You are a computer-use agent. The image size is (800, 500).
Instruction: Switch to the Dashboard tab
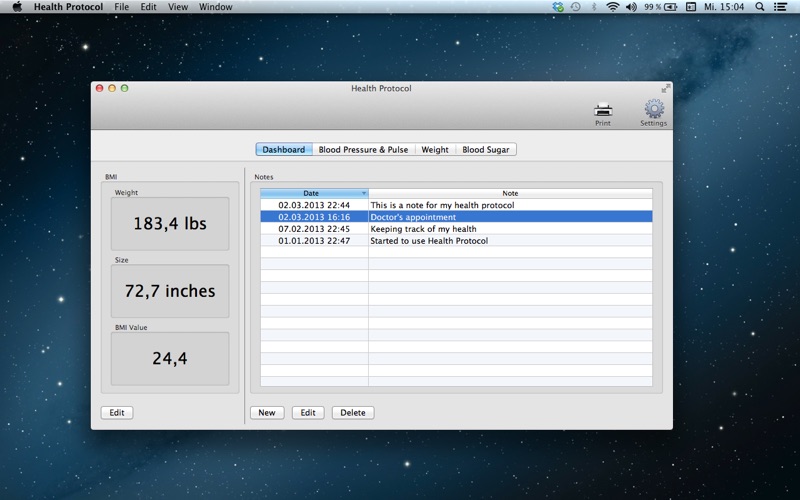[284, 149]
